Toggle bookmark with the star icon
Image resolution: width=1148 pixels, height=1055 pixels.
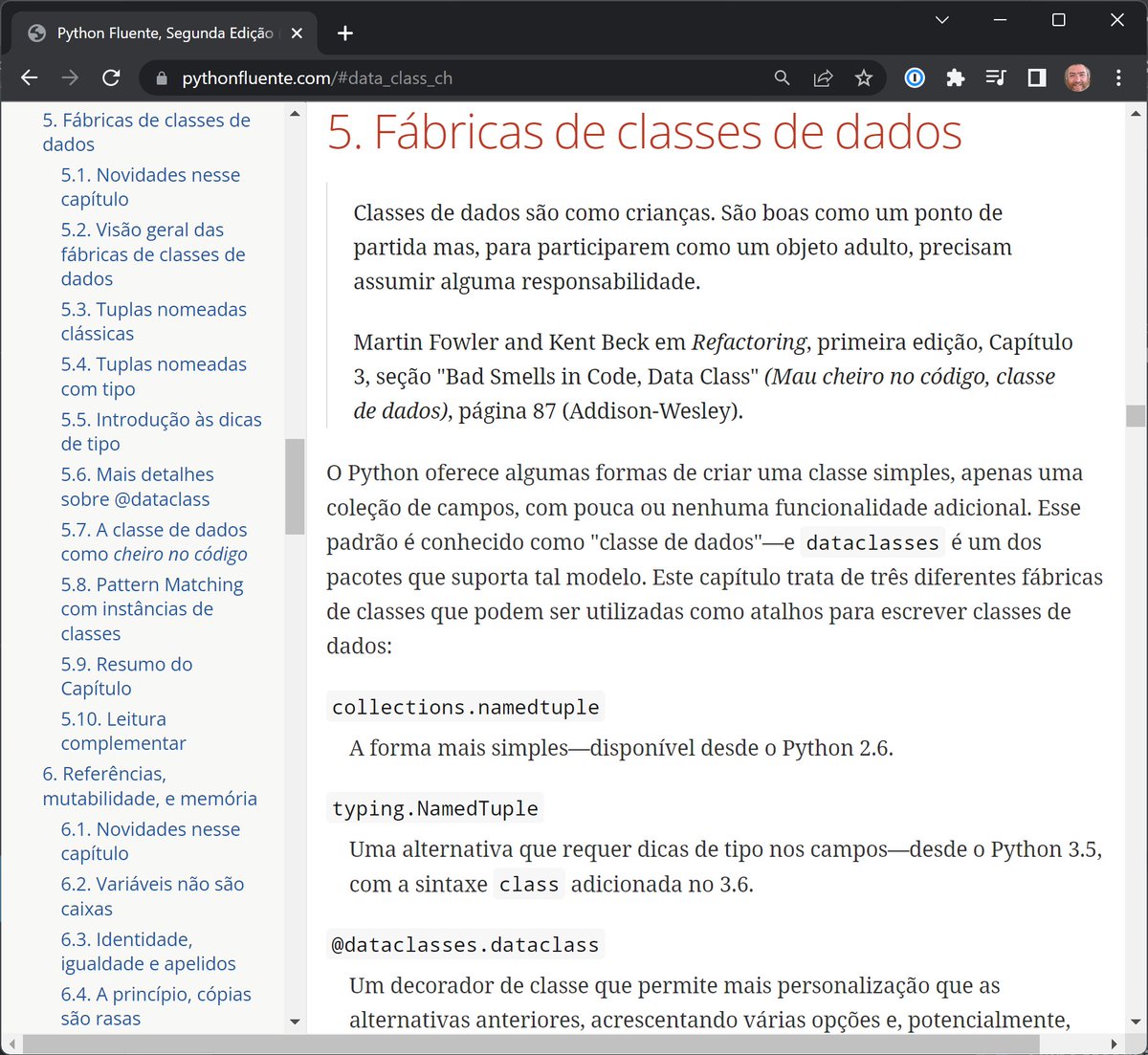coord(863,77)
